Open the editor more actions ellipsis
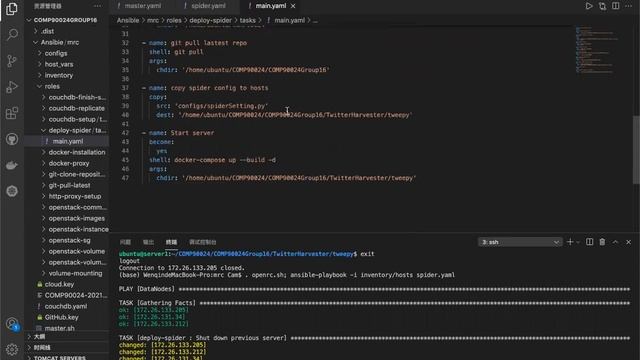Viewport: 640px width, 360px height. point(629,6)
